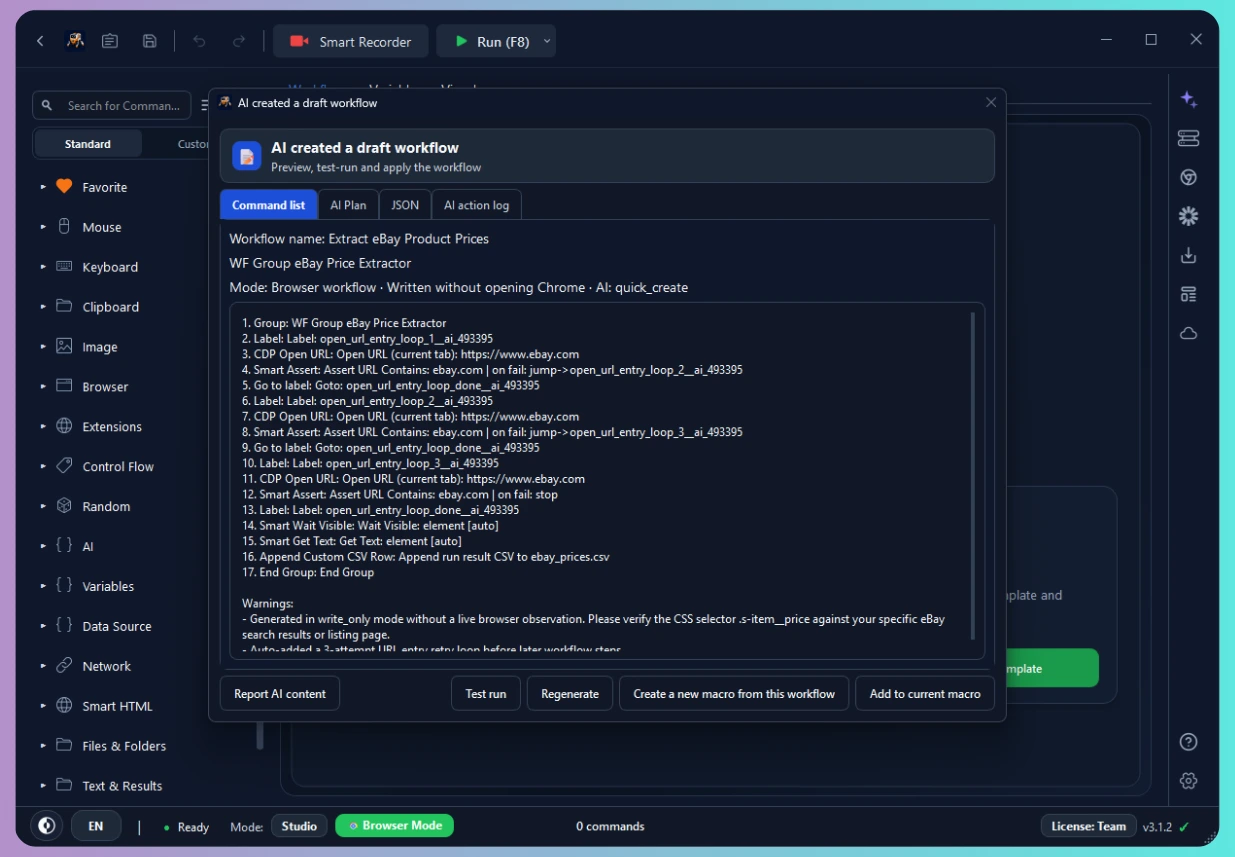This screenshot has height=857, width=1235.
Task: Click the 0 commands counter
Action: pos(610,827)
